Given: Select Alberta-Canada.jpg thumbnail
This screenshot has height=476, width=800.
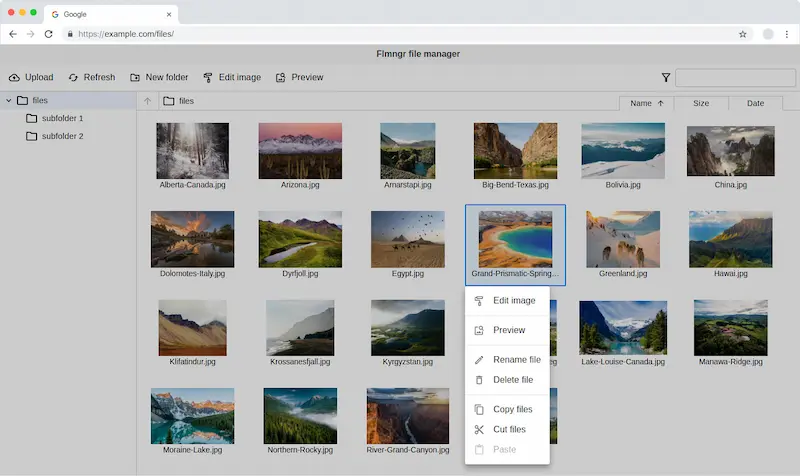Looking at the screenshot, I should (x=192, y=151).
